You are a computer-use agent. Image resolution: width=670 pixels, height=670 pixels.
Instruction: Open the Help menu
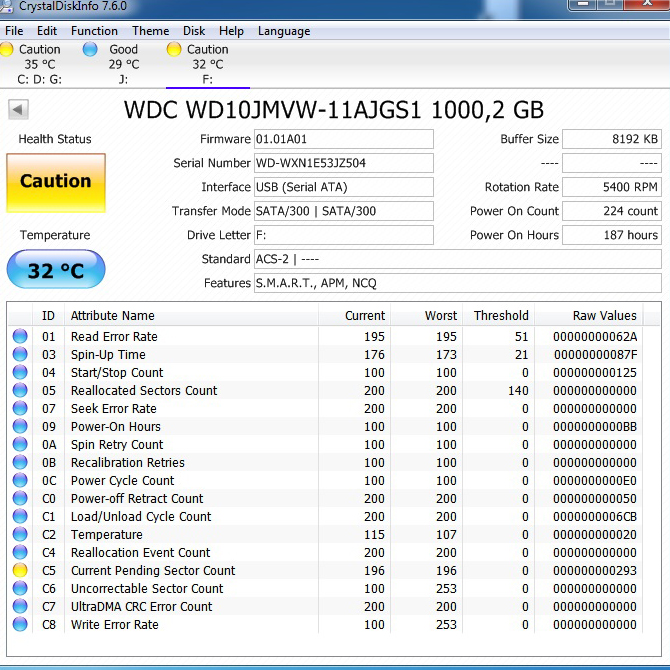231,31
